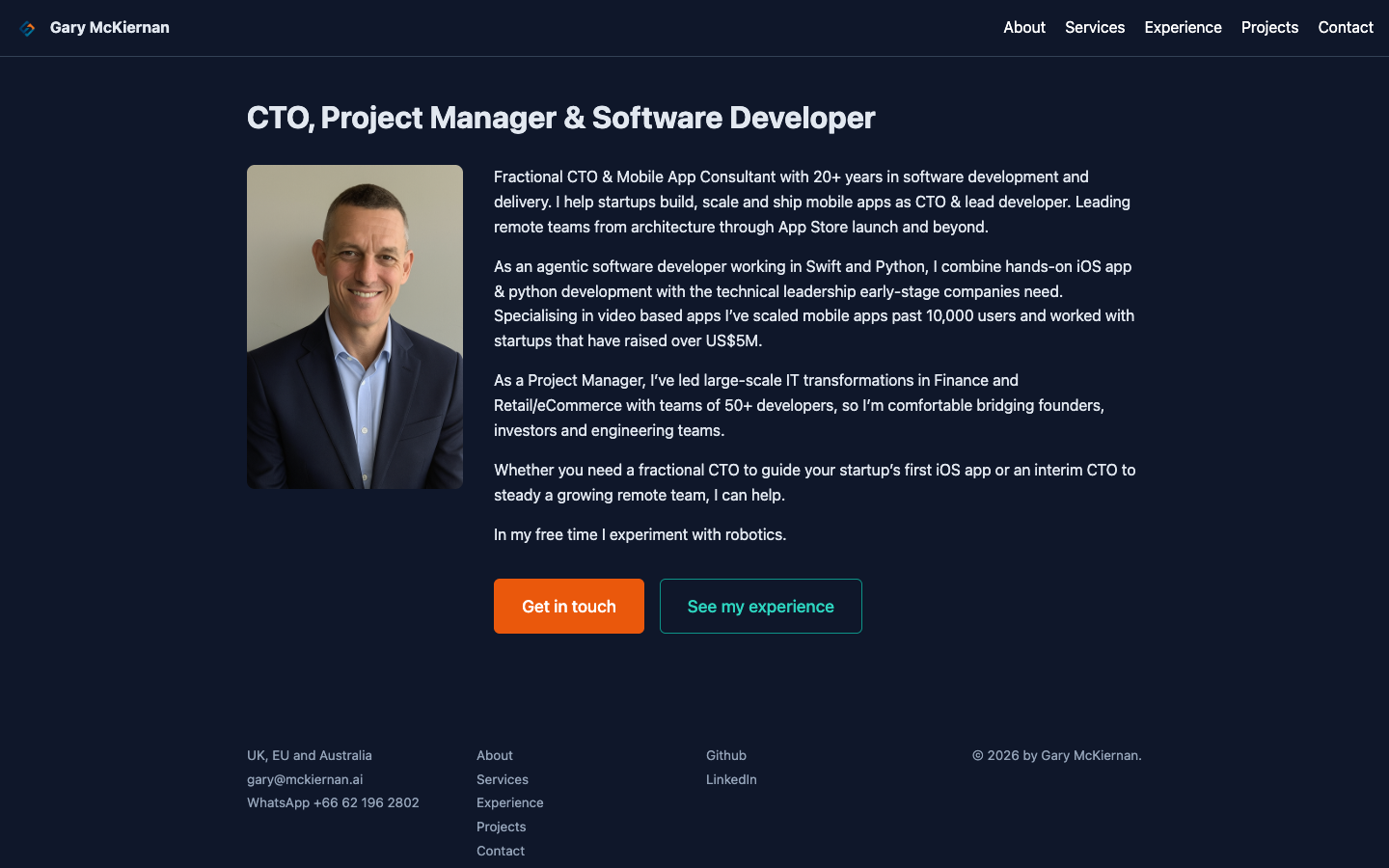Click the WhatsApp +66 62 196 2802 link
The image size is (1389, 868).
(333, 802)
